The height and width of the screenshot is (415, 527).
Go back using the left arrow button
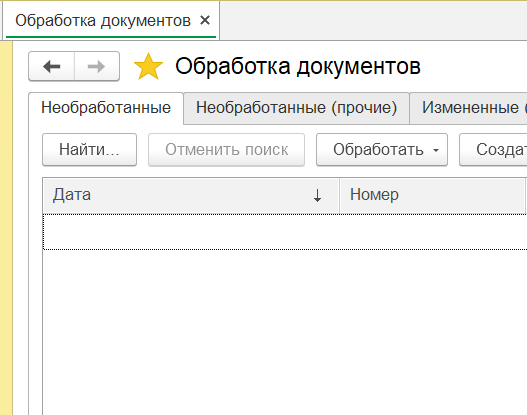tap(51, 67)
